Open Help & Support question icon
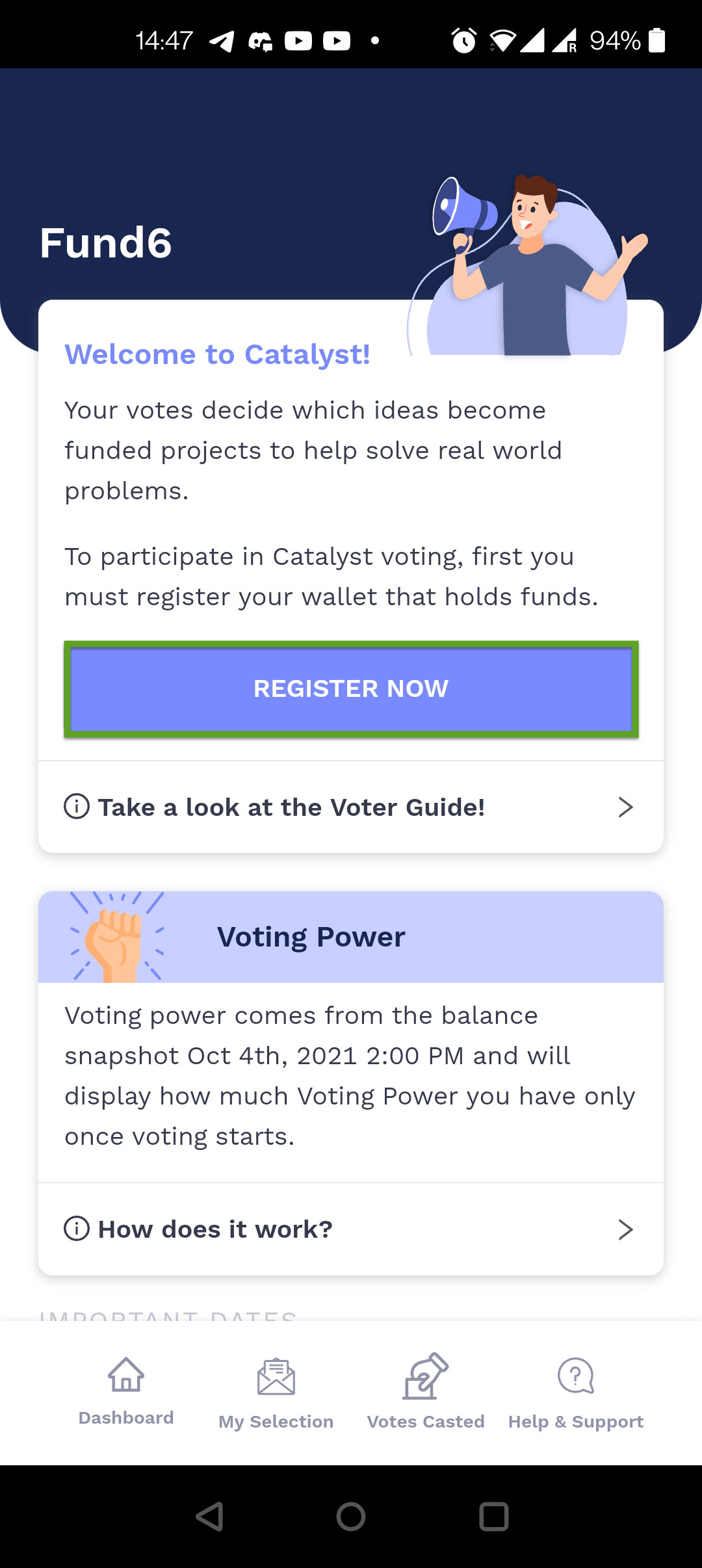The height and width of the screenshot is (1568, 702). pyautogui.click(x=576, y=1376)
